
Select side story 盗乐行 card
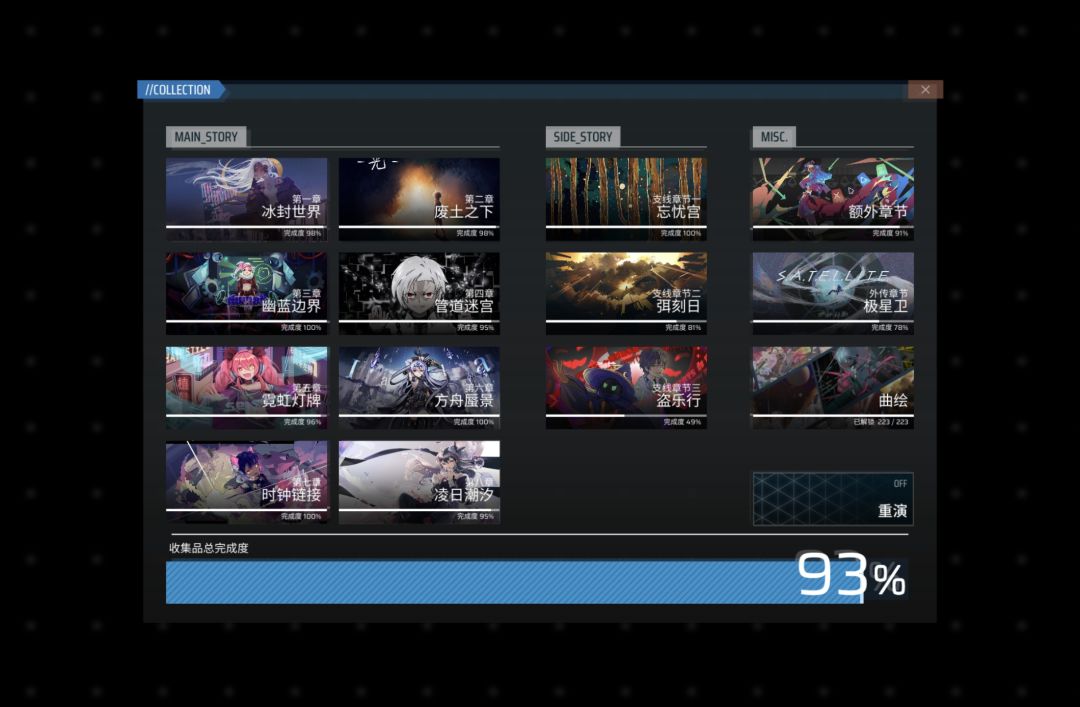point(626,387)
